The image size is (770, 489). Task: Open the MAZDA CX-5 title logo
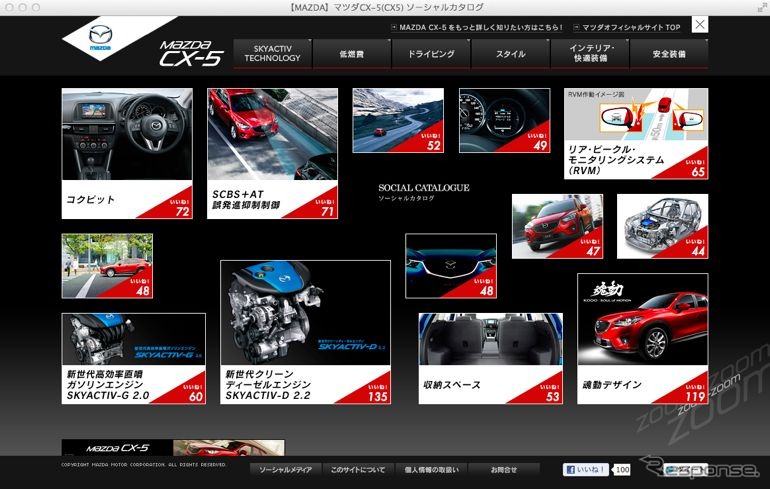point(191,54)
